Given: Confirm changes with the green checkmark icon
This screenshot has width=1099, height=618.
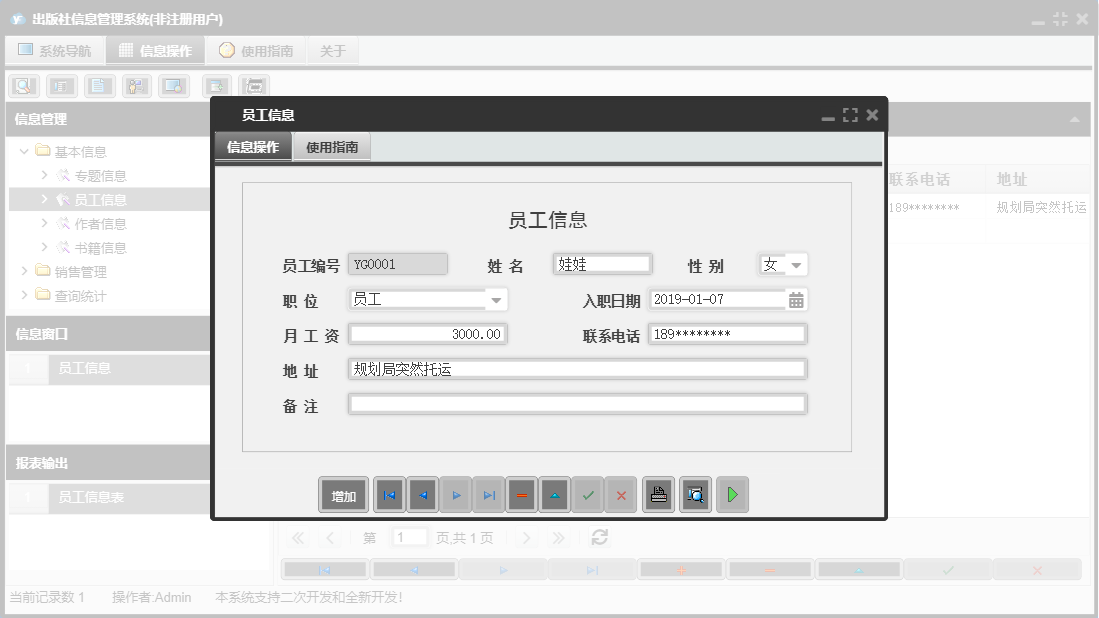Looking at the screenshot, I should pyautogui.click(x=587, y=494).
